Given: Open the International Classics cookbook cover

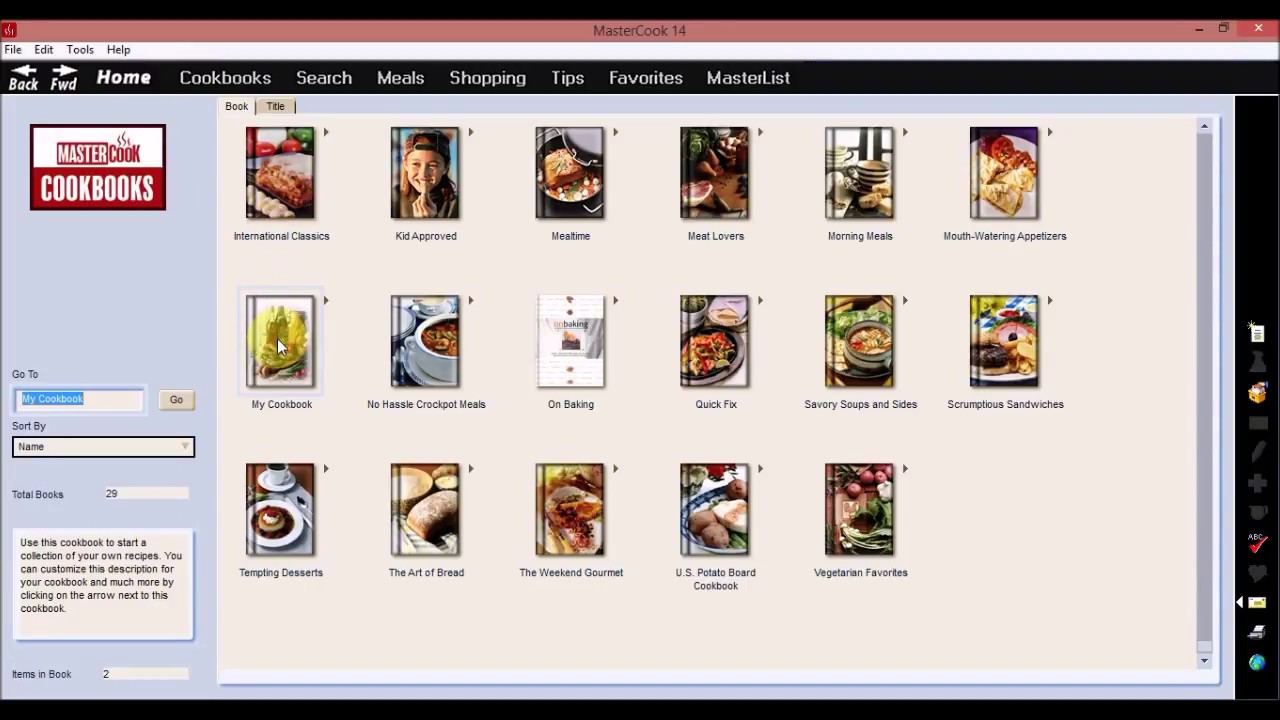Looking at the screenshot, I should coord(280,173).
